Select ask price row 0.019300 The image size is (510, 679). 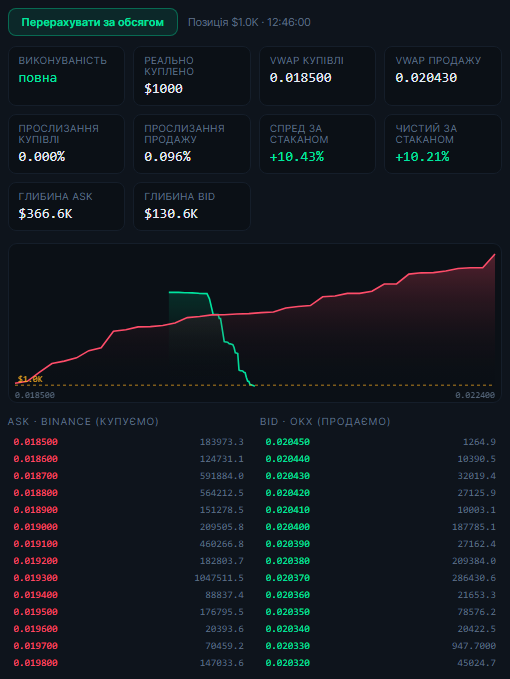126,578
